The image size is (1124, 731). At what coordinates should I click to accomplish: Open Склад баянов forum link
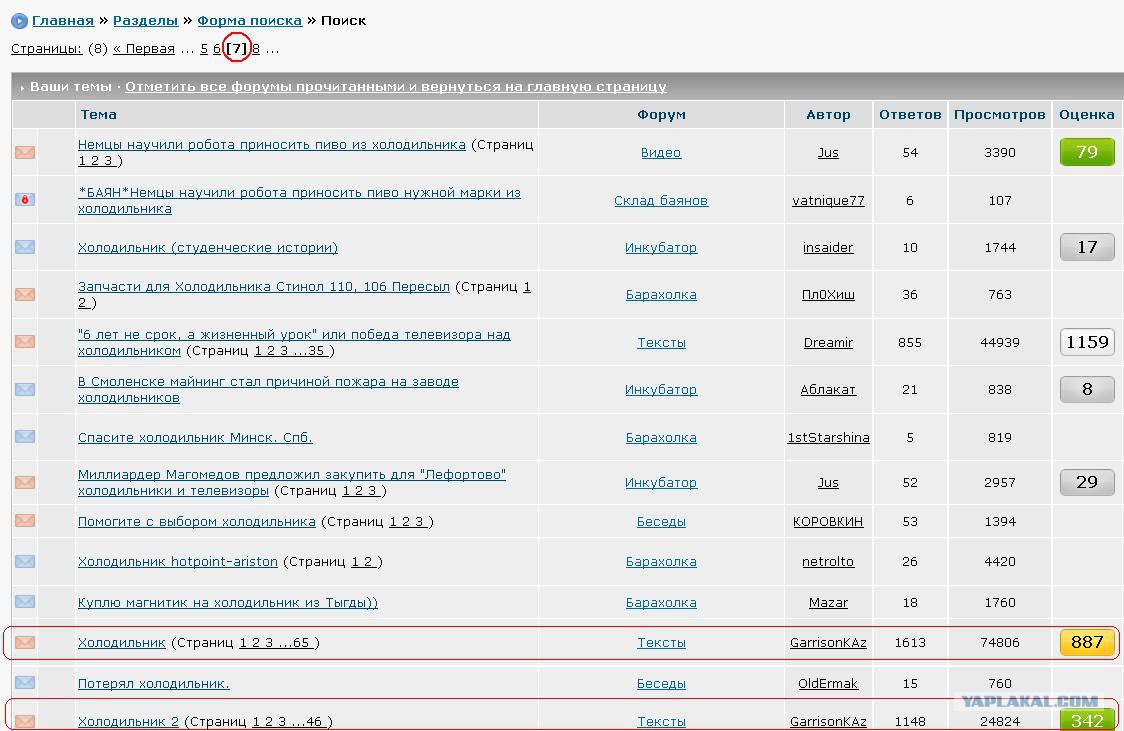[661, 201]
